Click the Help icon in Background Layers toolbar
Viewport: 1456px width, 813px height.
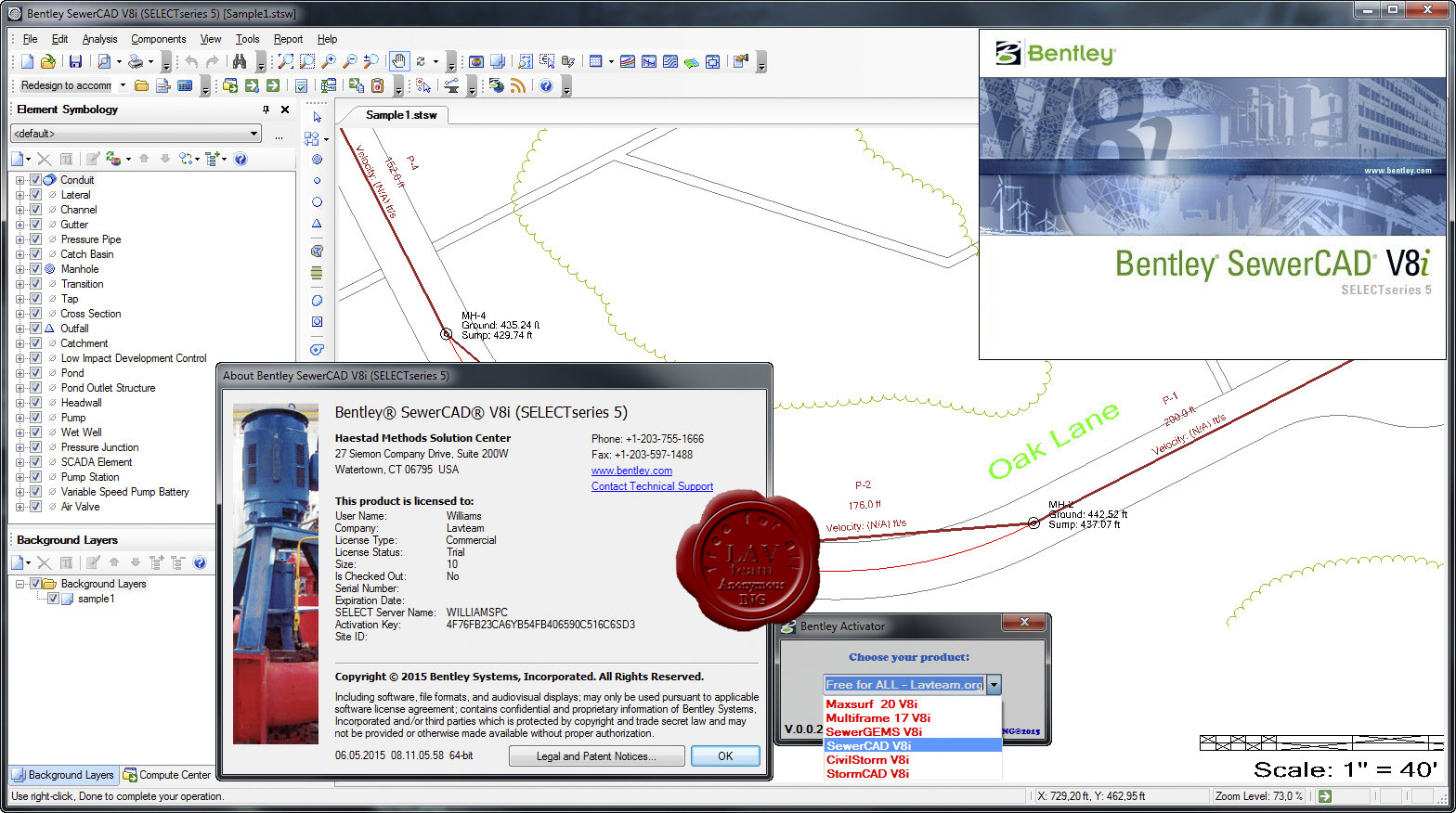click(x=199, y=562)
